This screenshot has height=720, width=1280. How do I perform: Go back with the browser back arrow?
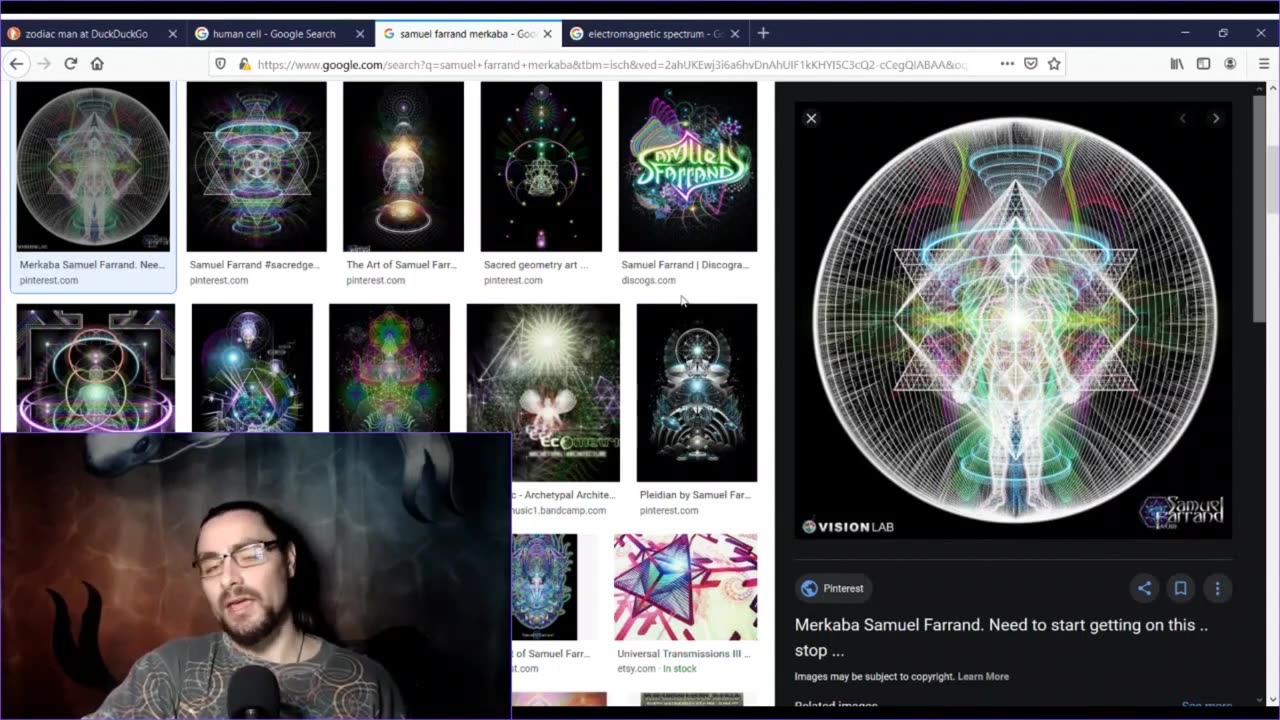pos(16,63)
